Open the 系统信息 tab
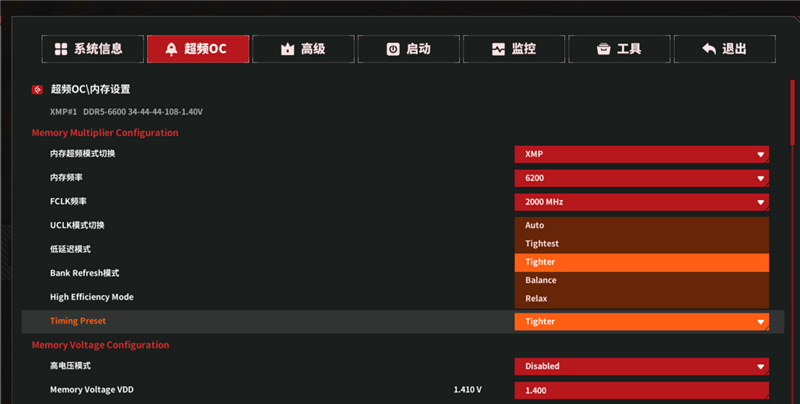Screen dimensions: 800x404 click(92, 49)
